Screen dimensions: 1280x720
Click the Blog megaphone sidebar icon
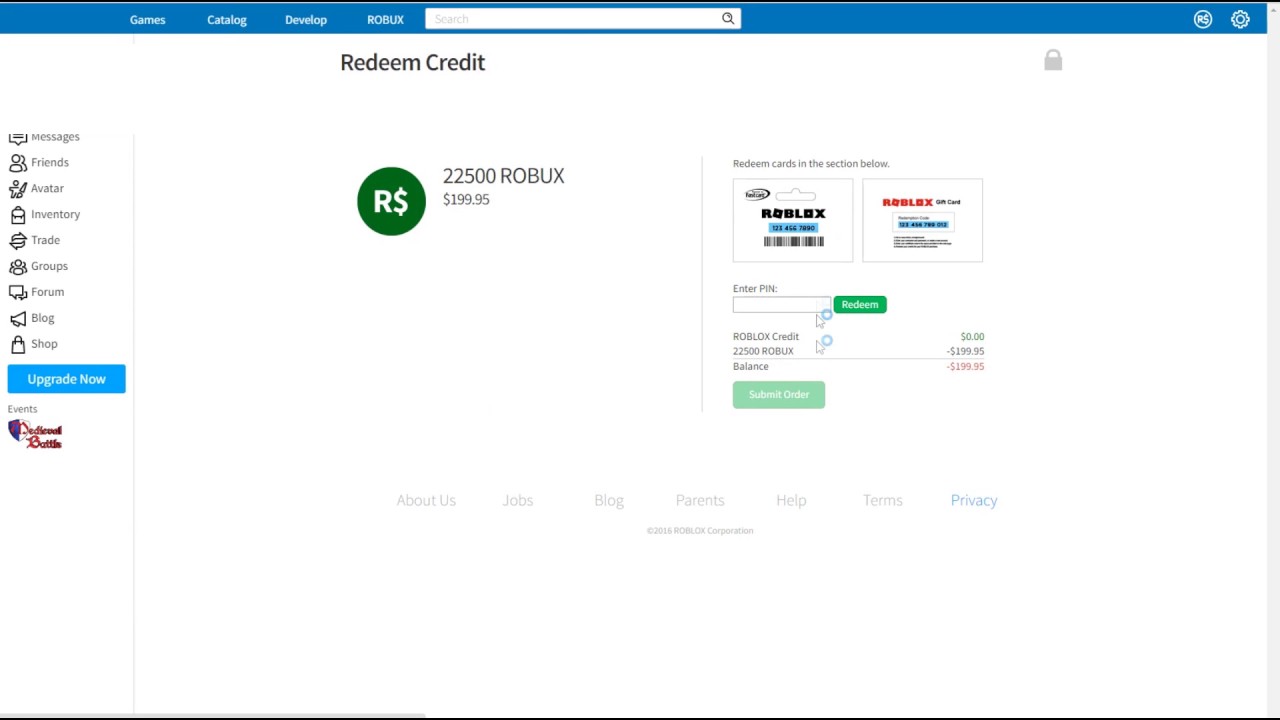pyautogui.click(x=18, y=318)
